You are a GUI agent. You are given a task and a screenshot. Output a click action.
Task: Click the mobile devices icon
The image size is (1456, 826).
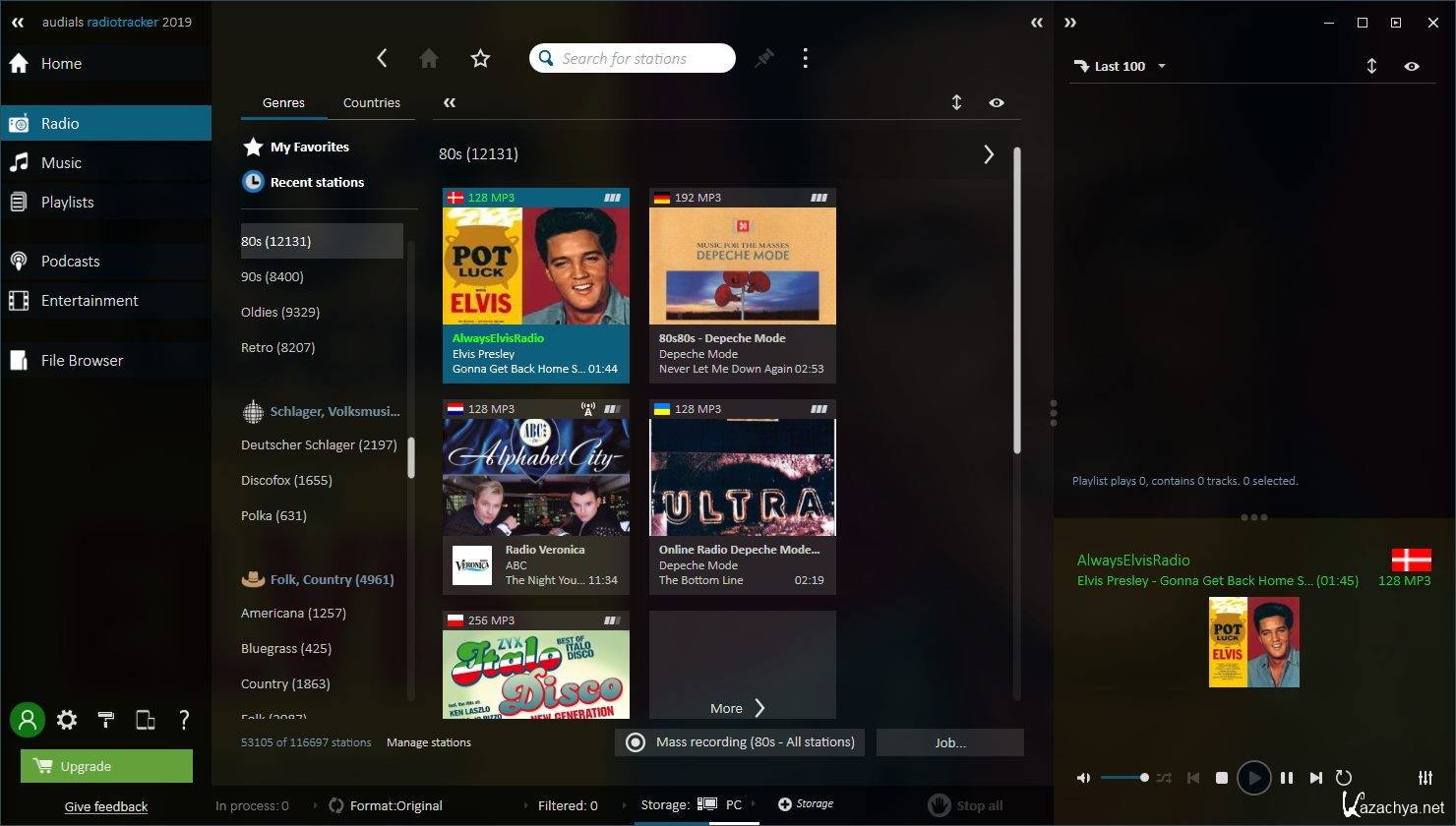click(145, 721)
